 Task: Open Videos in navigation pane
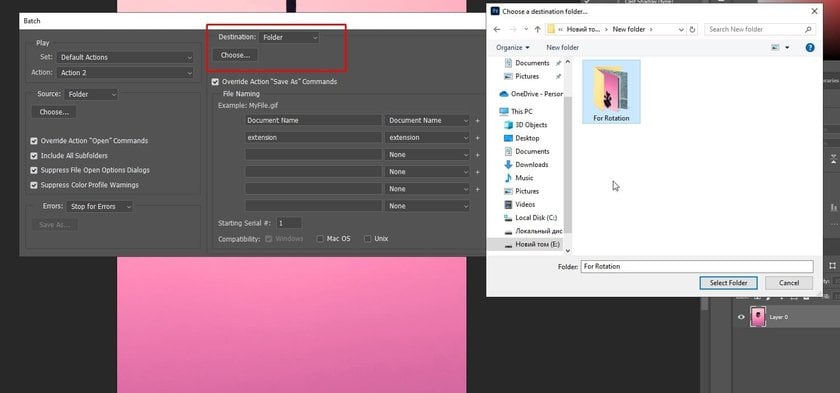pyautogui.click(x=520, y=205)
